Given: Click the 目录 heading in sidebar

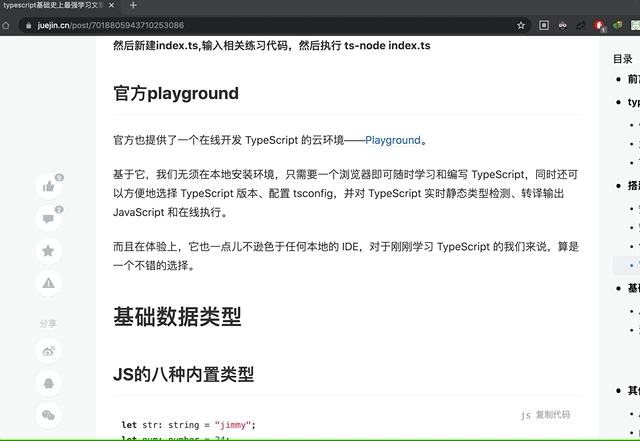Looking at the screenshot, I should tap(622, 59).
